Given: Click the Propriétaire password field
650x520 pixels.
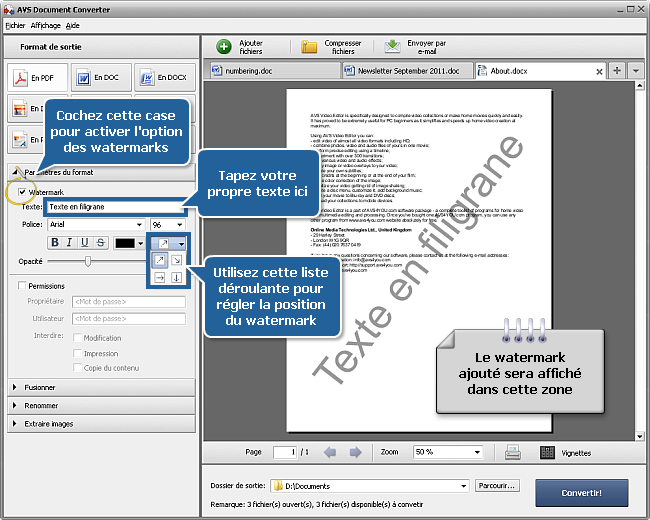Looking at the screenshot, I should tap(129, 301).
